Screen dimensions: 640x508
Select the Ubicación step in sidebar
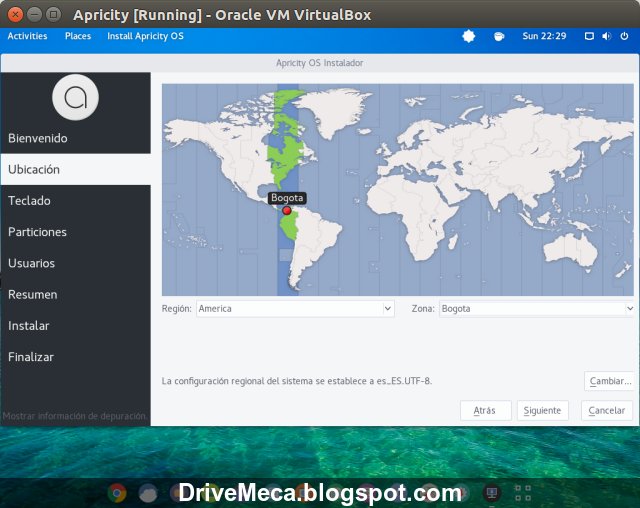click(76, 169)
